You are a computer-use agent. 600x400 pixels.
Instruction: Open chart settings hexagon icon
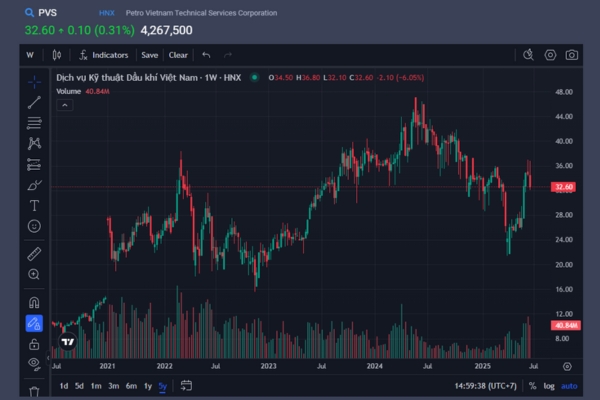(x=550, y=55)
